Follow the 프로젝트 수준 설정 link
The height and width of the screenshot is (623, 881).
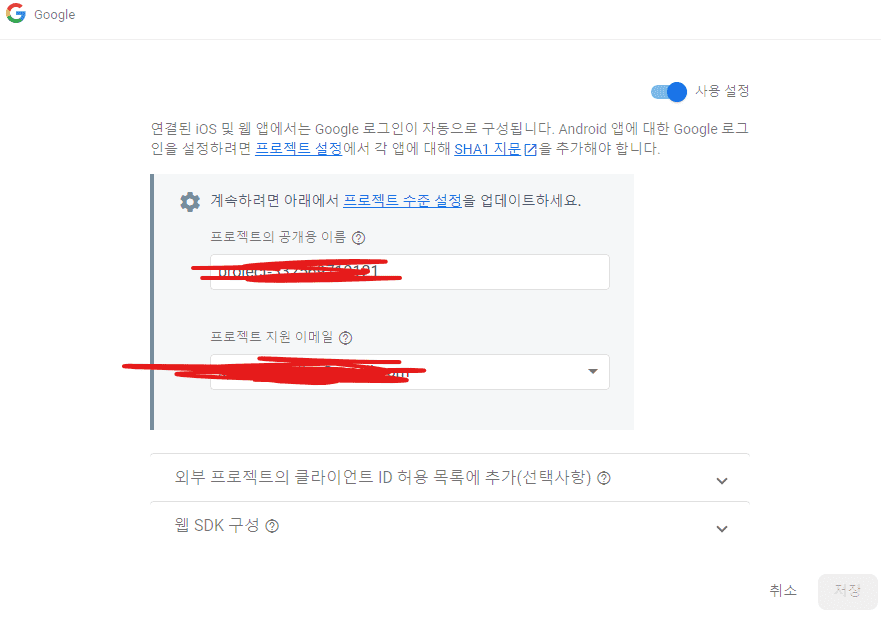402,201
